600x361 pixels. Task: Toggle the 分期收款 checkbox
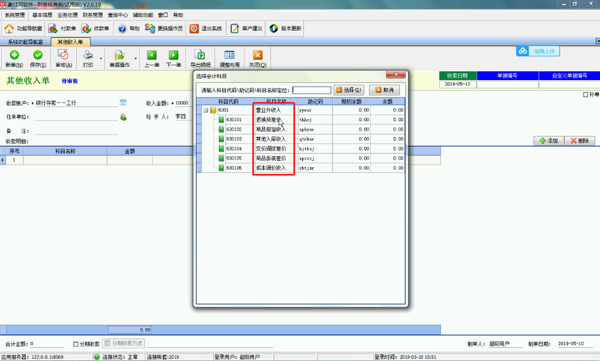pos(76,344)
